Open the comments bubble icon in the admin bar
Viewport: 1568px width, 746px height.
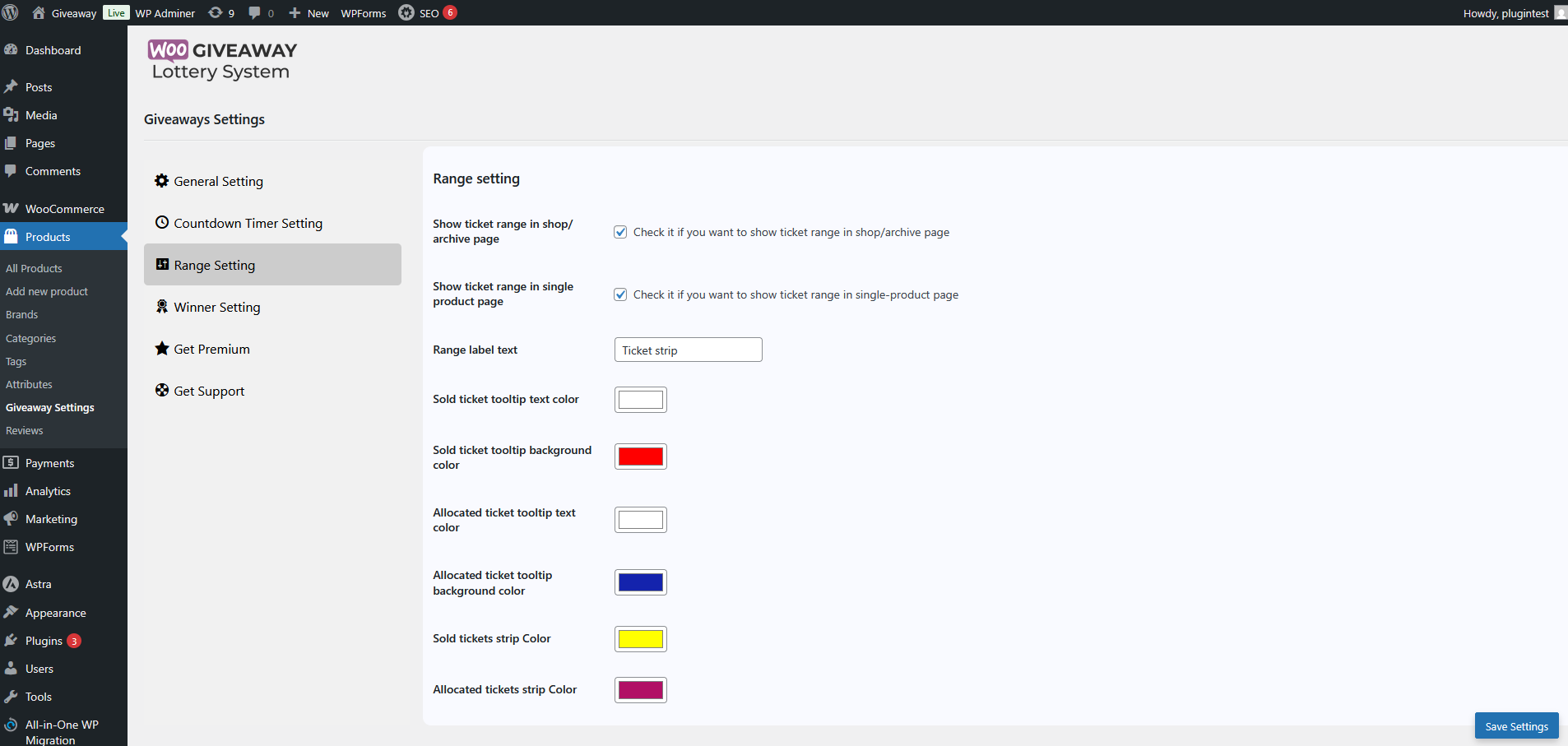[255, 12]
